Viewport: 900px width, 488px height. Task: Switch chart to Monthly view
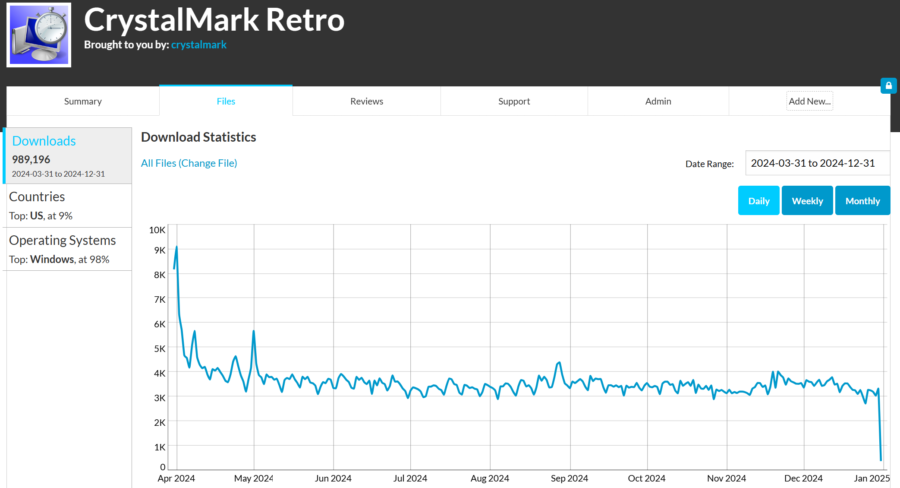862,201
